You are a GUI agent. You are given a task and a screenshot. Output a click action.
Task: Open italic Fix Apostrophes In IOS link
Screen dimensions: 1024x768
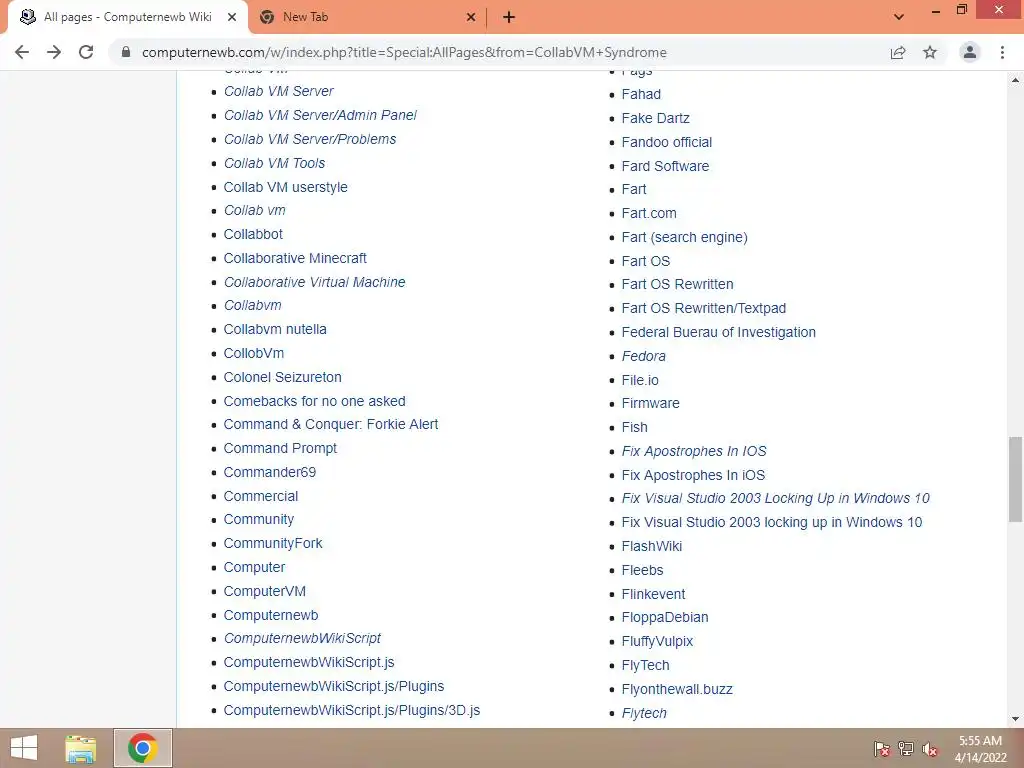point(694,451)
